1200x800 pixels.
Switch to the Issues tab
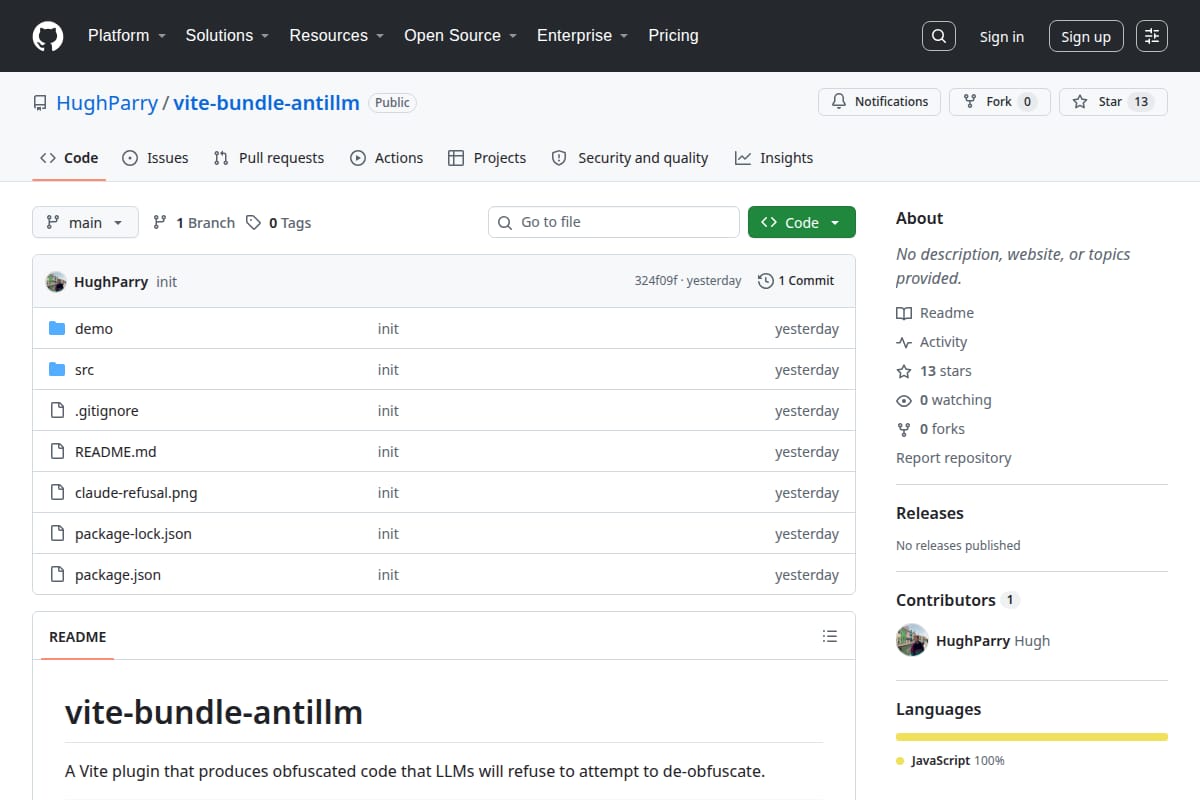point(155,158)
